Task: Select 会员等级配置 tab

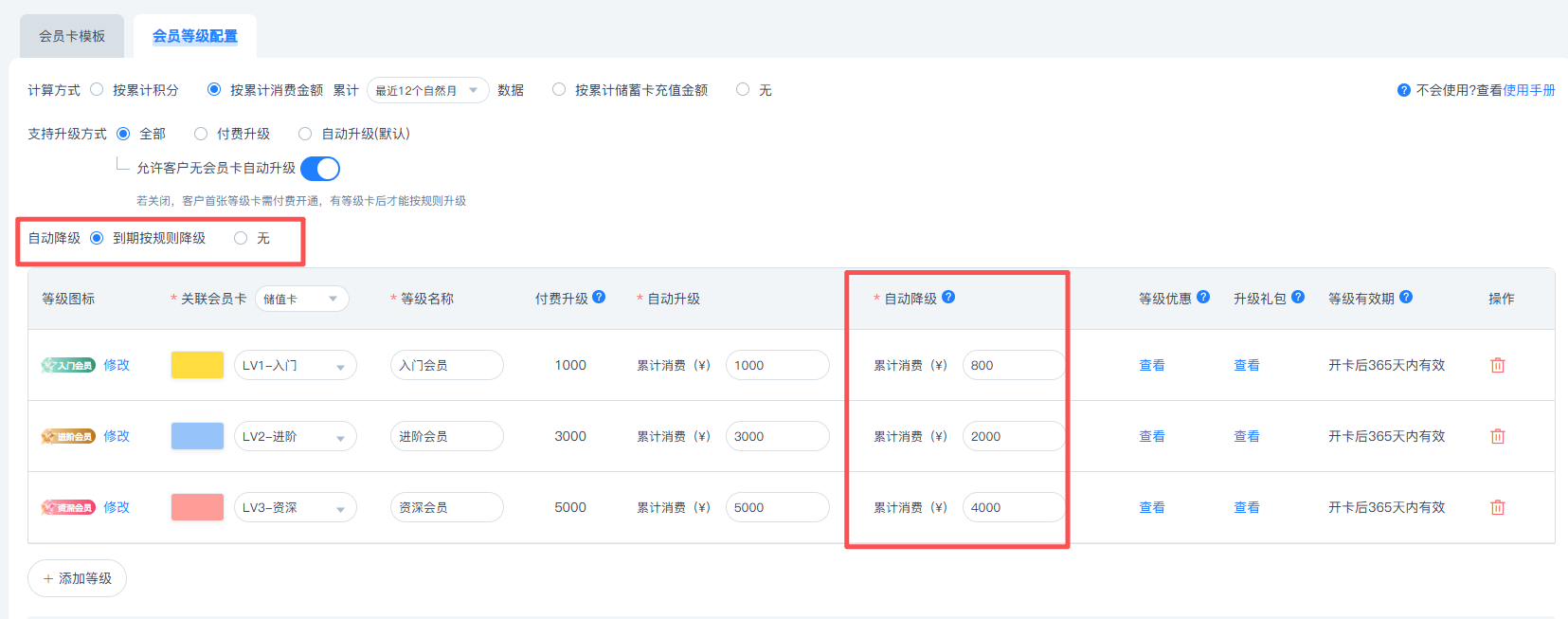Action: [x=195, y=36]
